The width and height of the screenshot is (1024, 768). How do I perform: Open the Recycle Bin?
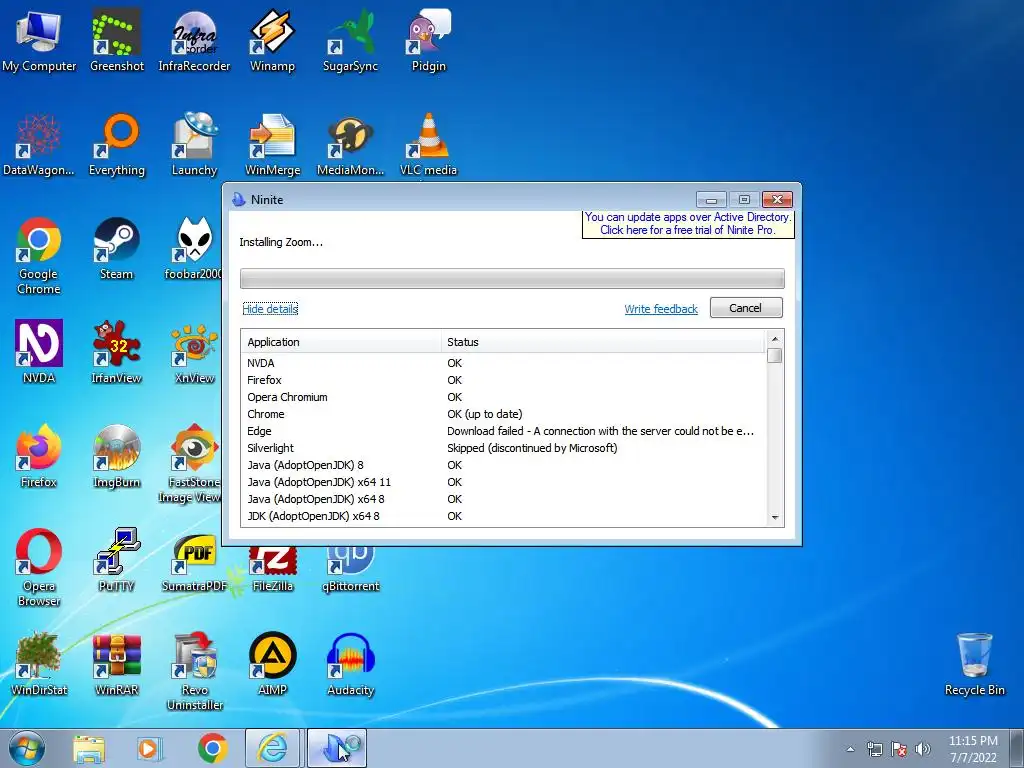click(974, 664)
